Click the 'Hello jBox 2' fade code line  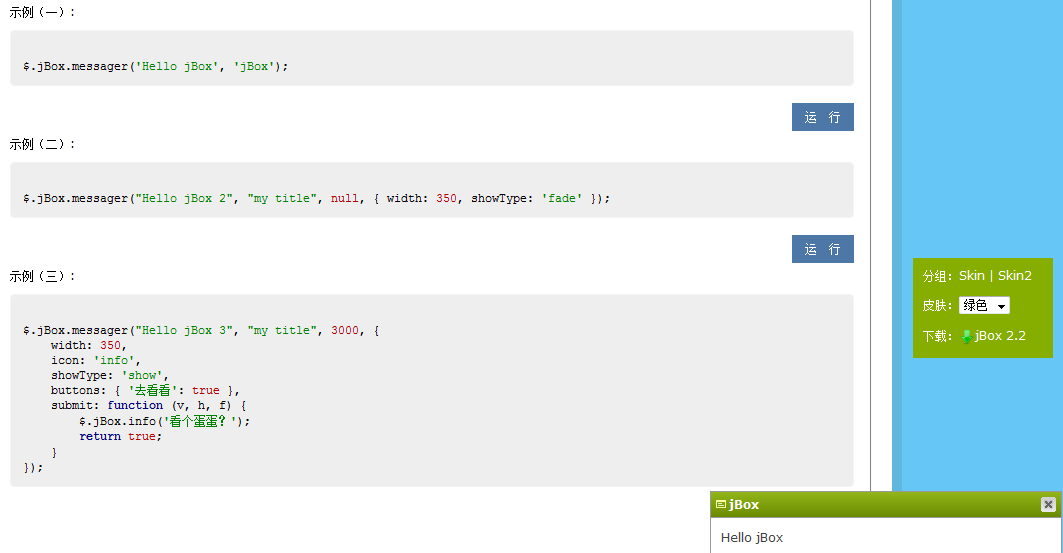pyautogui.click(x=316, y=199)
